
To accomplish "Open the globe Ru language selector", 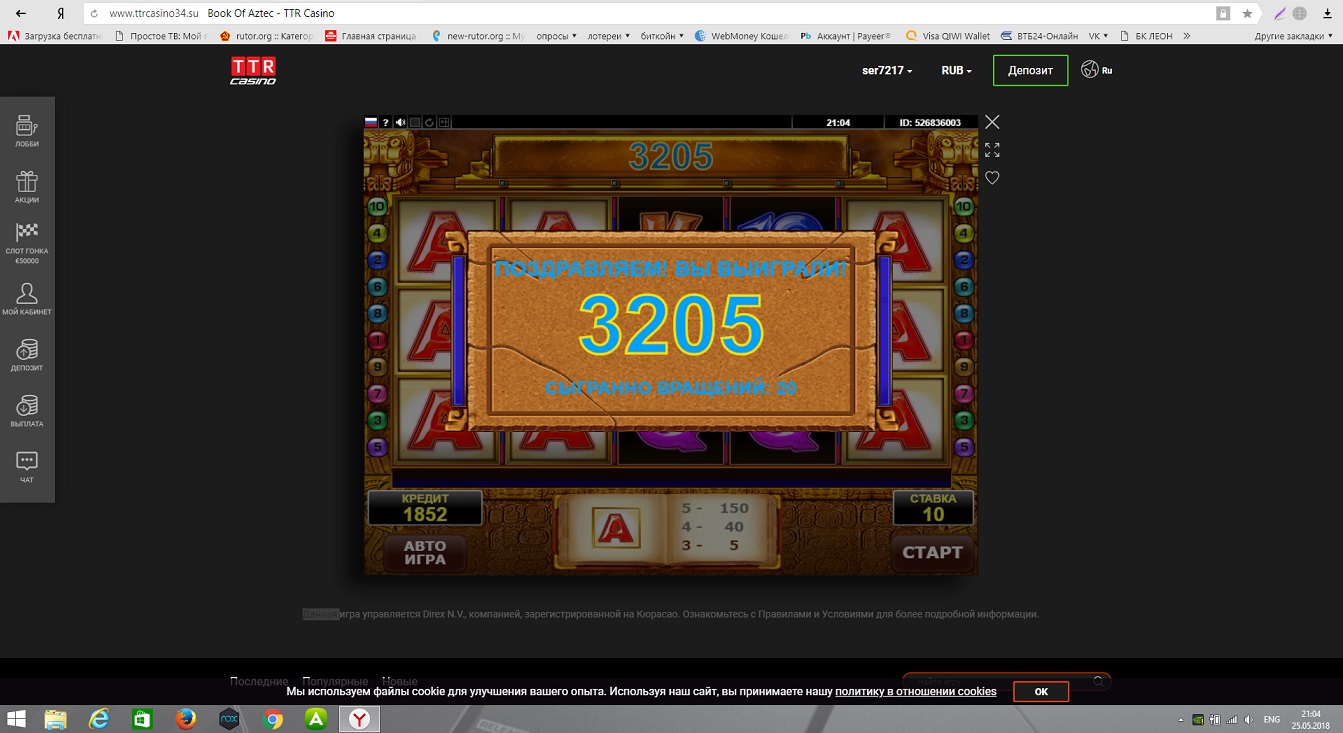I will point(1097,70).
